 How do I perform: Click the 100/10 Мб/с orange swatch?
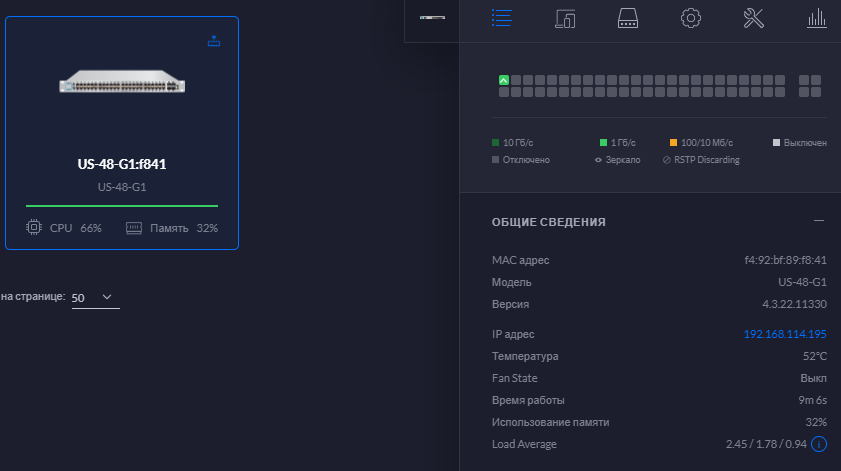(674, 143)
